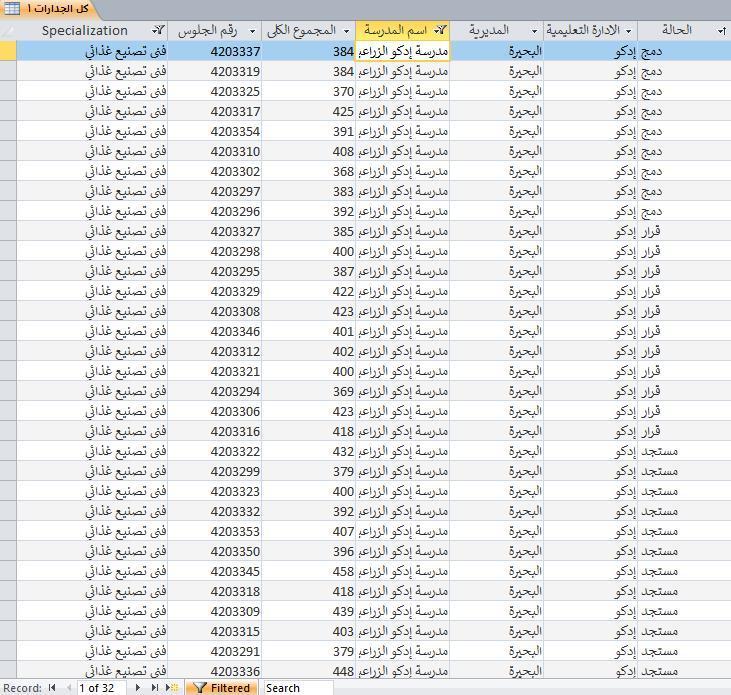Click seat number cell 4203327
This screenshot has width=731, height=695.
click(x=214, y=232)
